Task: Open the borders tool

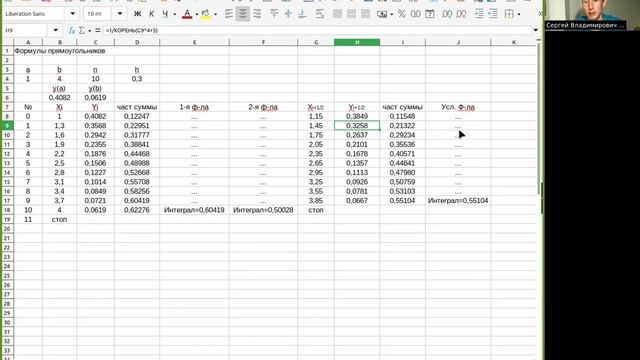Action: coord(509,14)
